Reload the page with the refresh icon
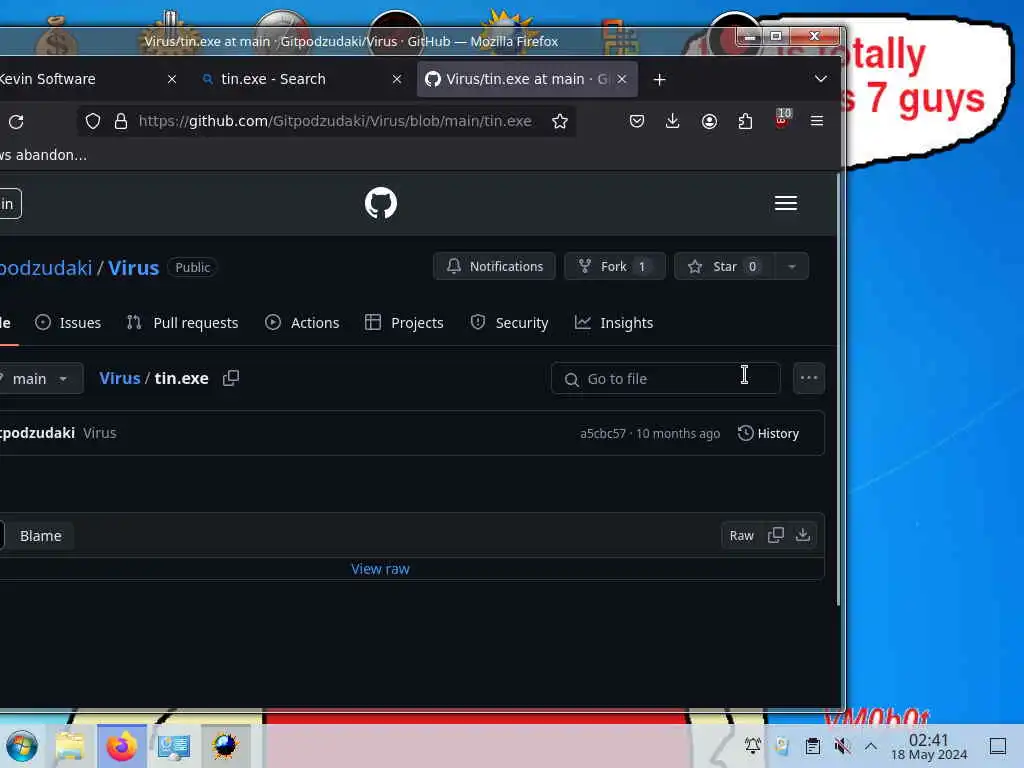Image resolution: width=1024 pixels, height=768 pixels. [x=16, y=121]
